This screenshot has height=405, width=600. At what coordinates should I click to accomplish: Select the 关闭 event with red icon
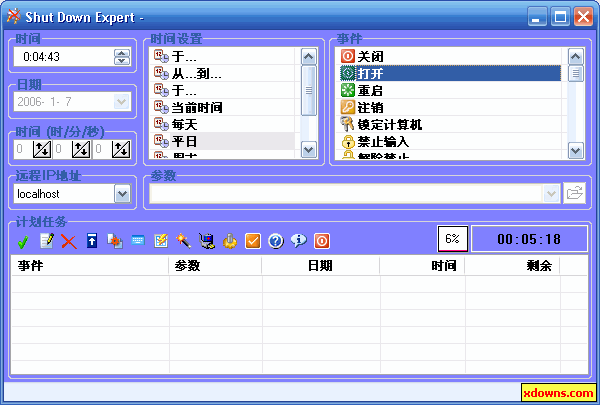[450, 57]
